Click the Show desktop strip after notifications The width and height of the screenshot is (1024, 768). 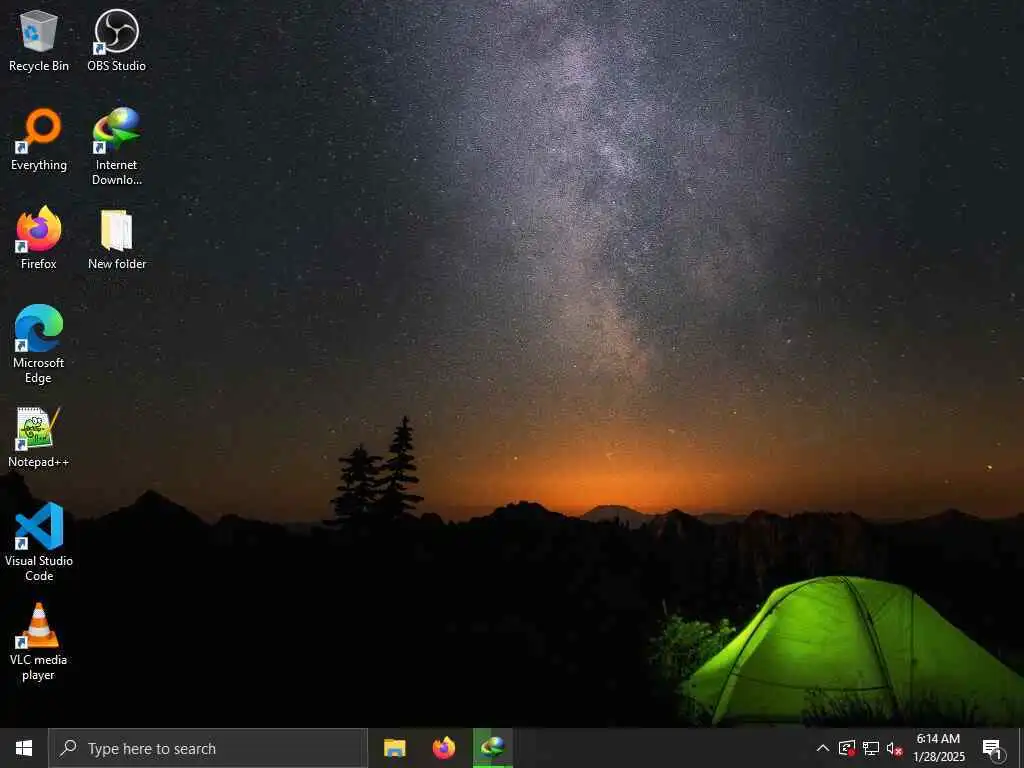point(1021,748)
